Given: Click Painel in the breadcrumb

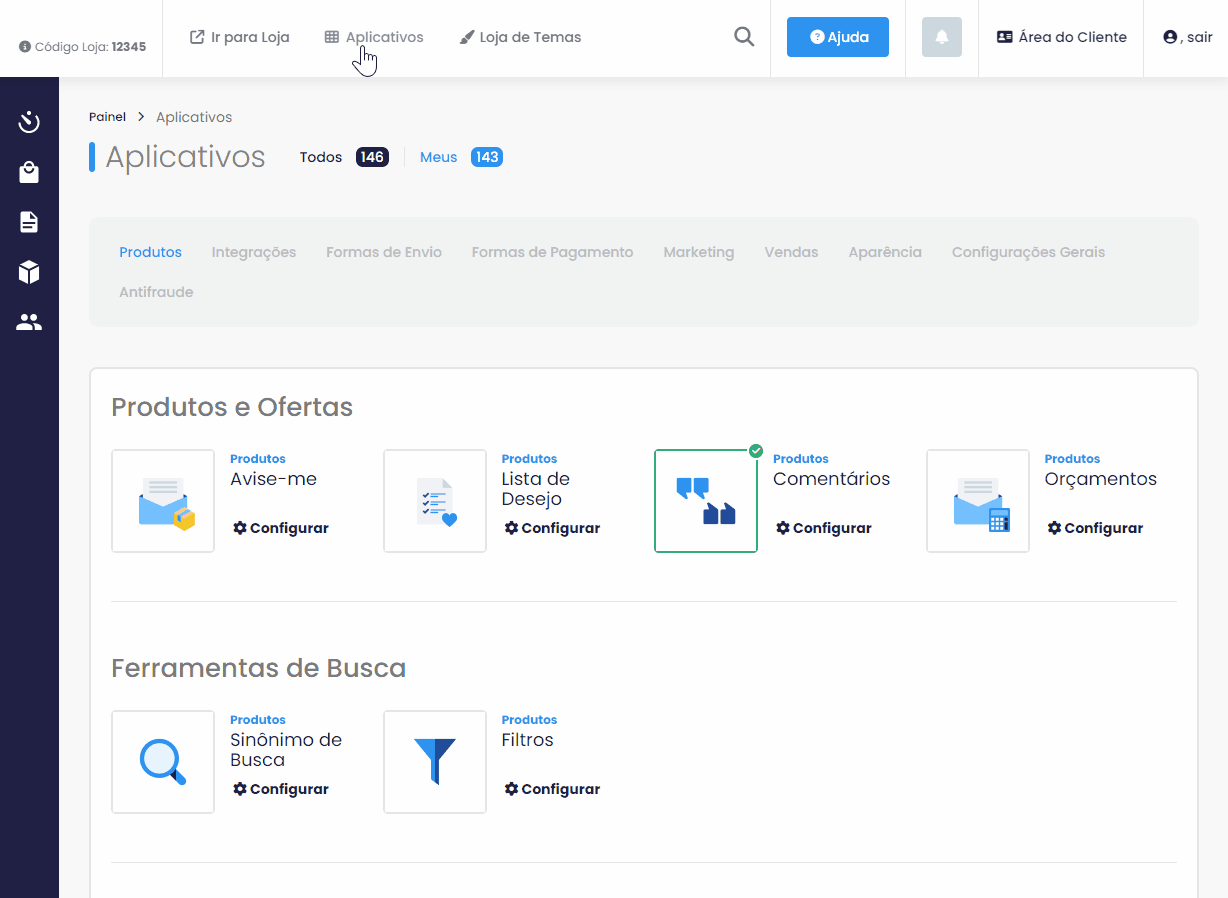Looking at the screenshot, I should pos(108,117).
